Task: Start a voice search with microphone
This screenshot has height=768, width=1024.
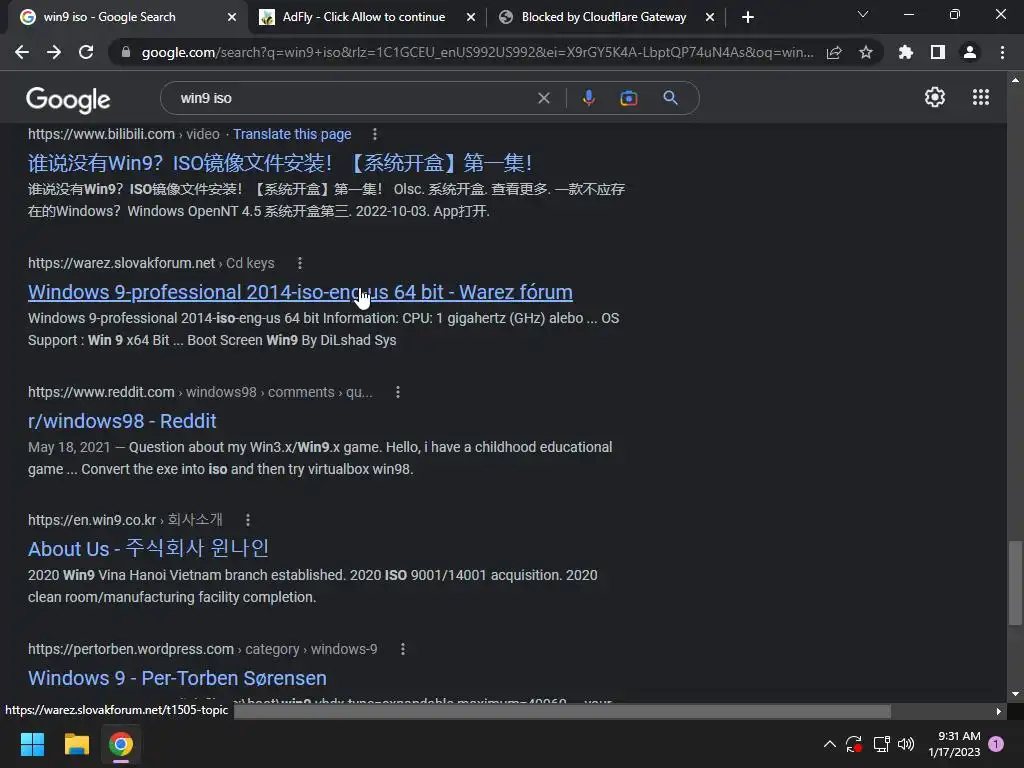Action: 588,98
